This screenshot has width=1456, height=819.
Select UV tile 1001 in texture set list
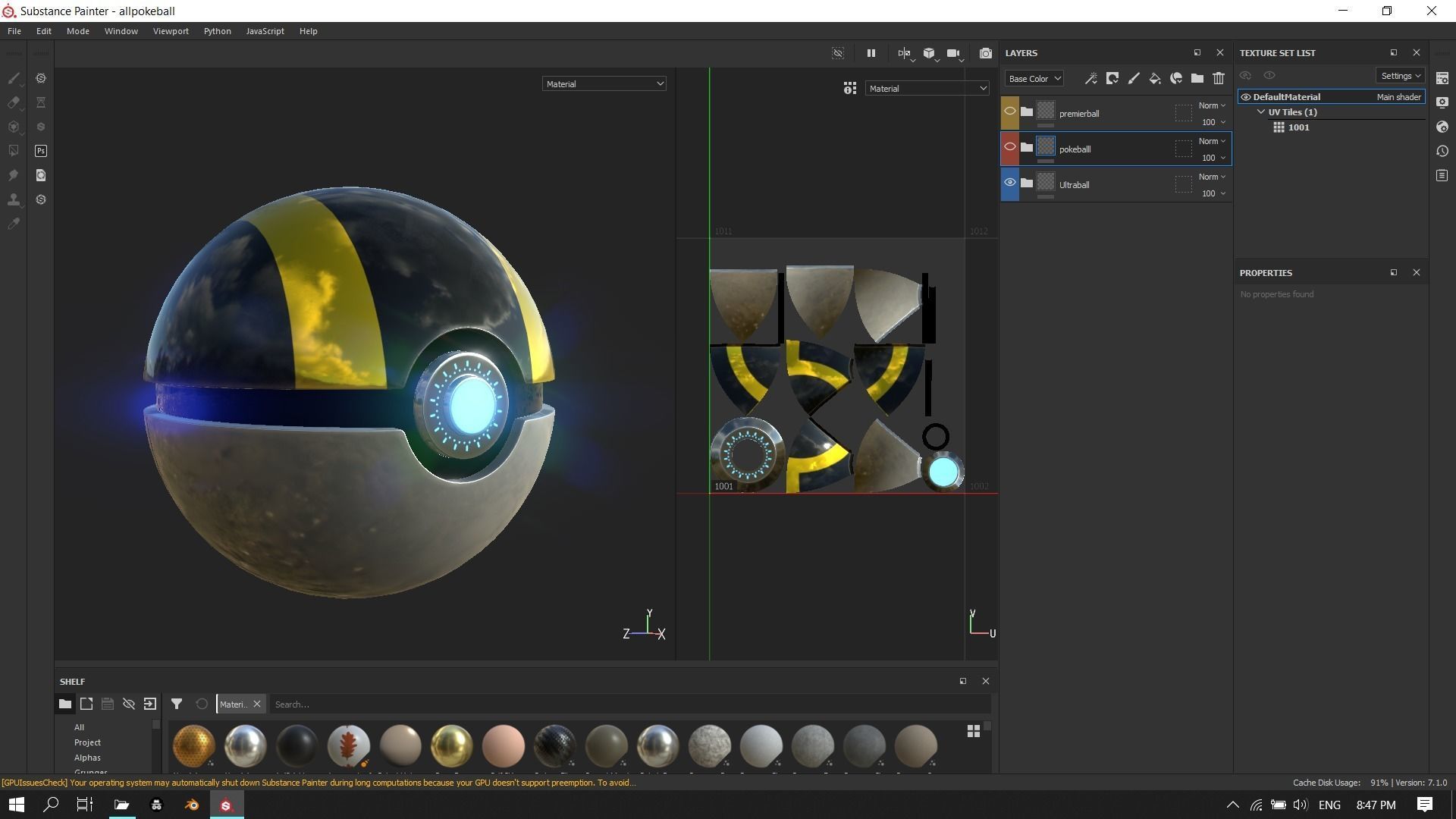click(x=1298, y=127)
